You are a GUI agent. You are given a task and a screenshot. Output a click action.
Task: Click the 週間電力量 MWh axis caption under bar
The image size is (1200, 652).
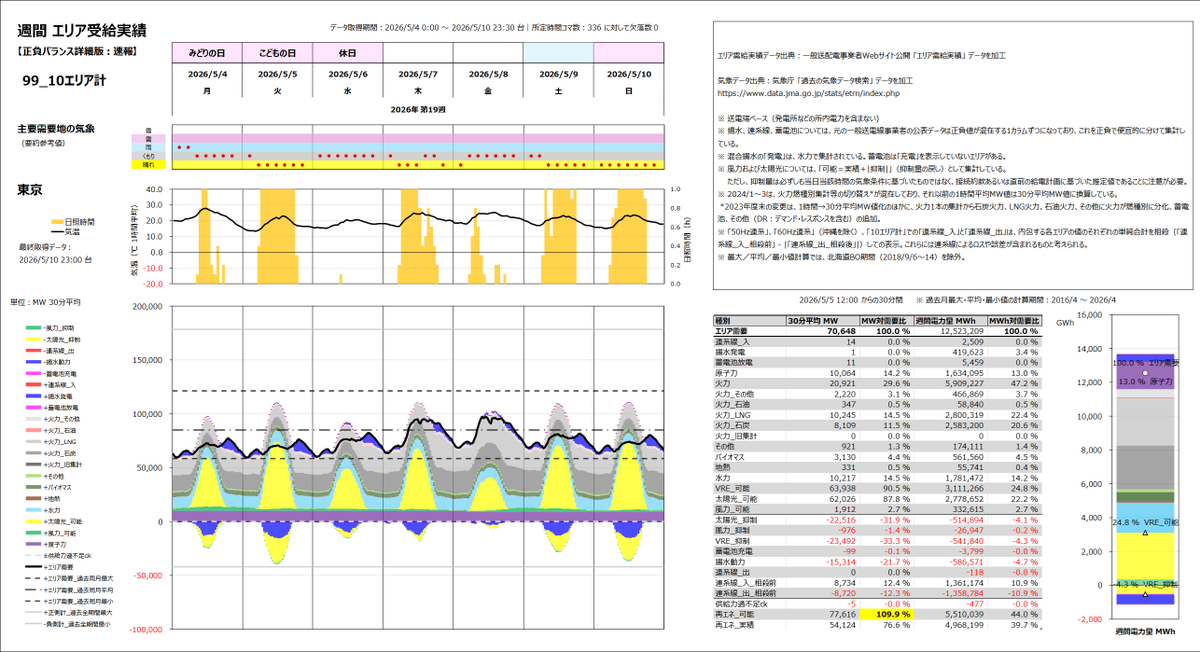1147,632
